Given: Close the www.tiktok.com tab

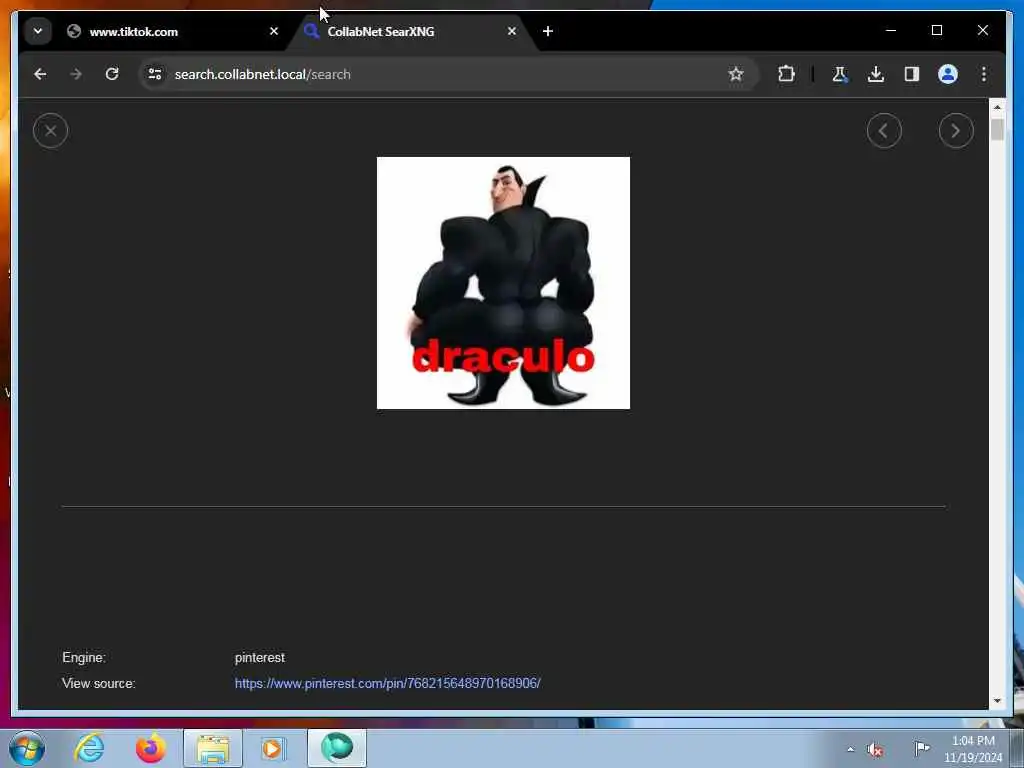Looking at the screenshot, I should point(274,31).
